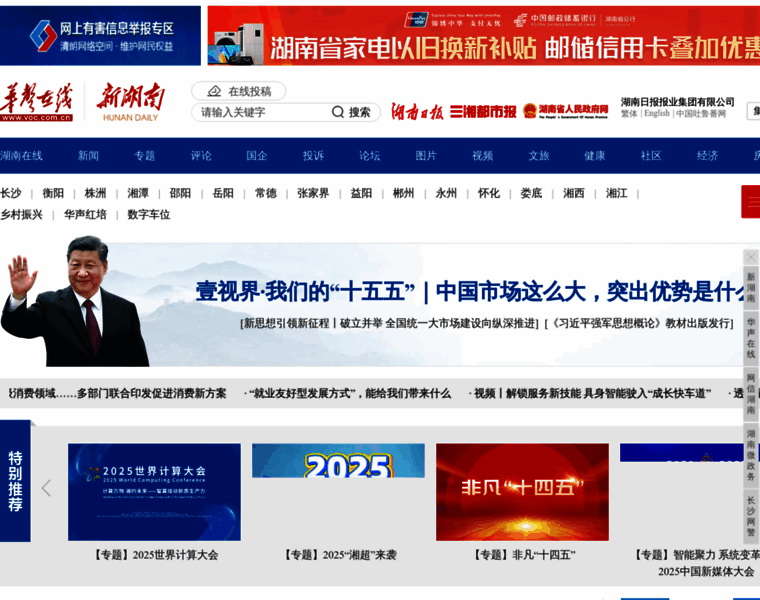Viewport: 760px width, 600px height.
Task: Open the 湖南微政务 side panel link
Action: coord(751,456)
